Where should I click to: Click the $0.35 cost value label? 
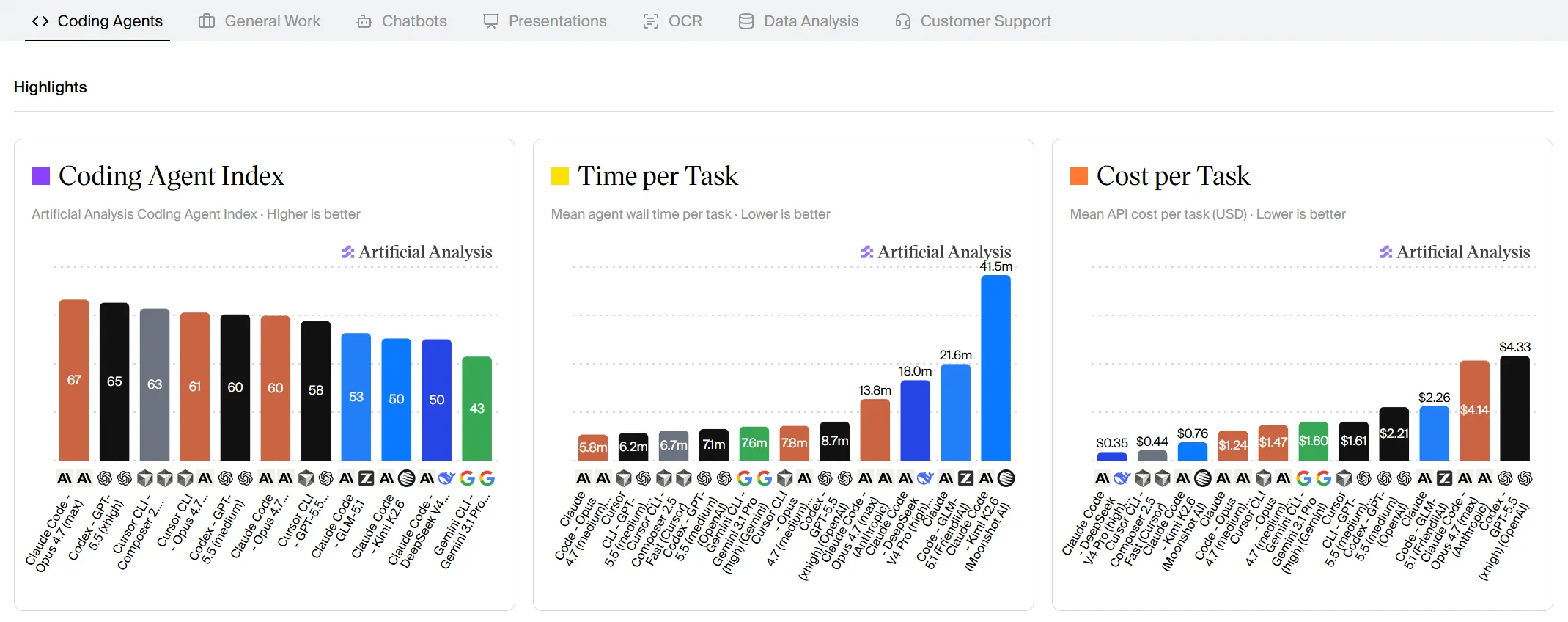pos(1112,443)
